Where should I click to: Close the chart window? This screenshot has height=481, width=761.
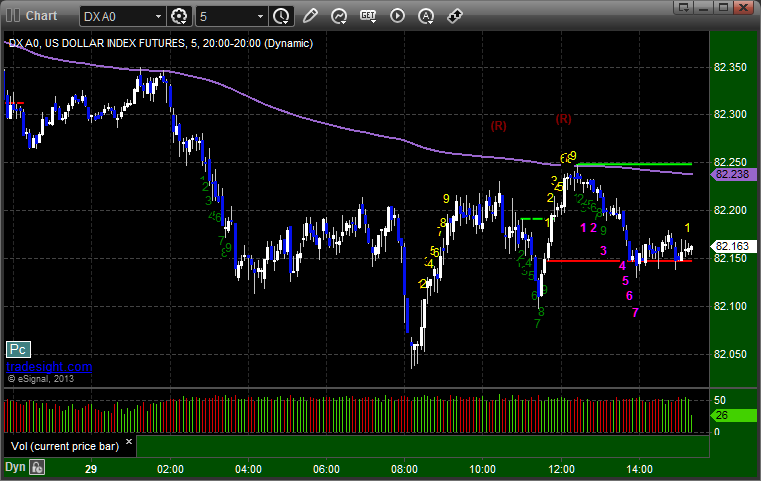pos(744,7)
